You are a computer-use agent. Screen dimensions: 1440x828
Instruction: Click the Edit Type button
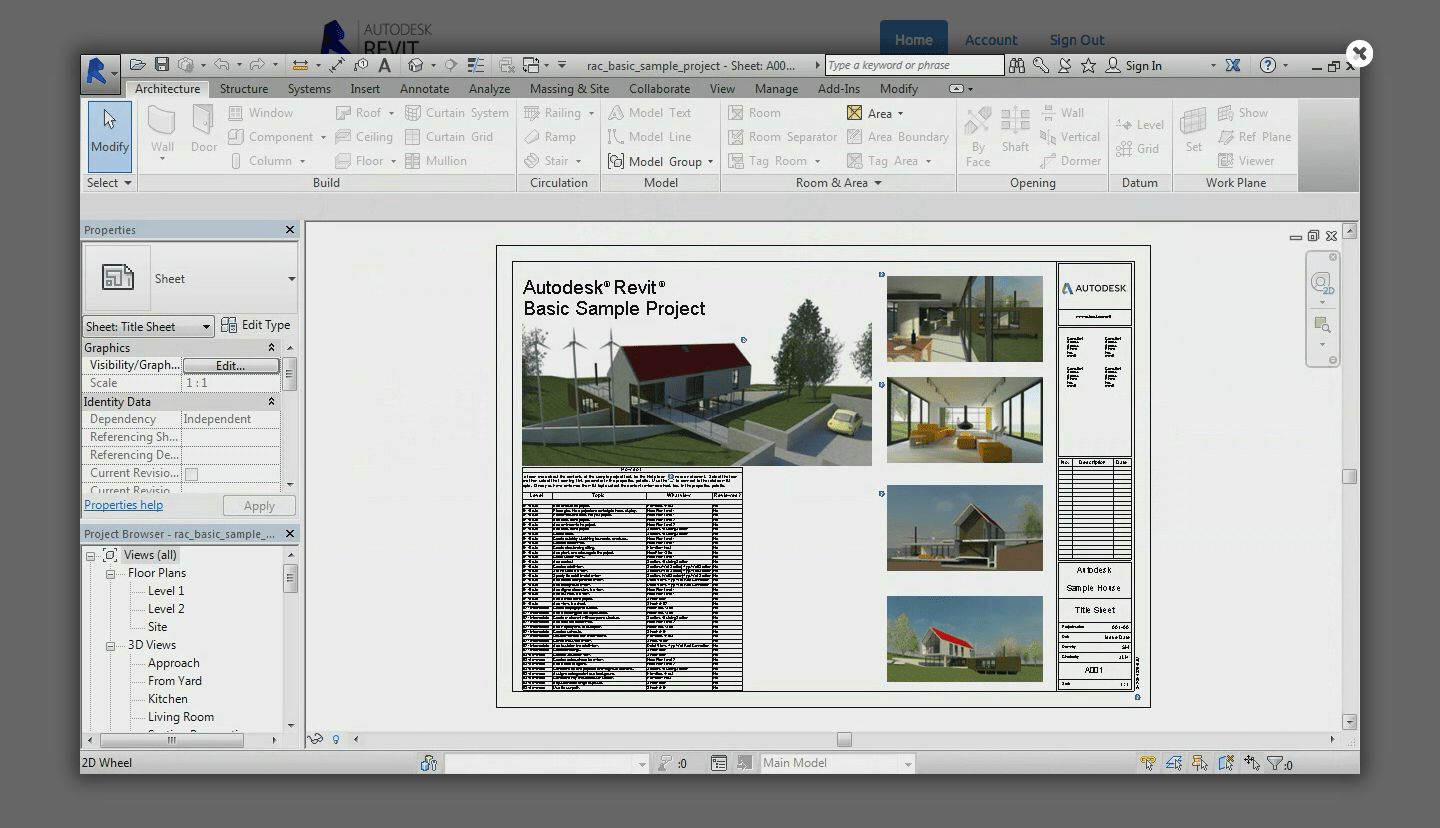pyautogui.click(x=256, y=325)
